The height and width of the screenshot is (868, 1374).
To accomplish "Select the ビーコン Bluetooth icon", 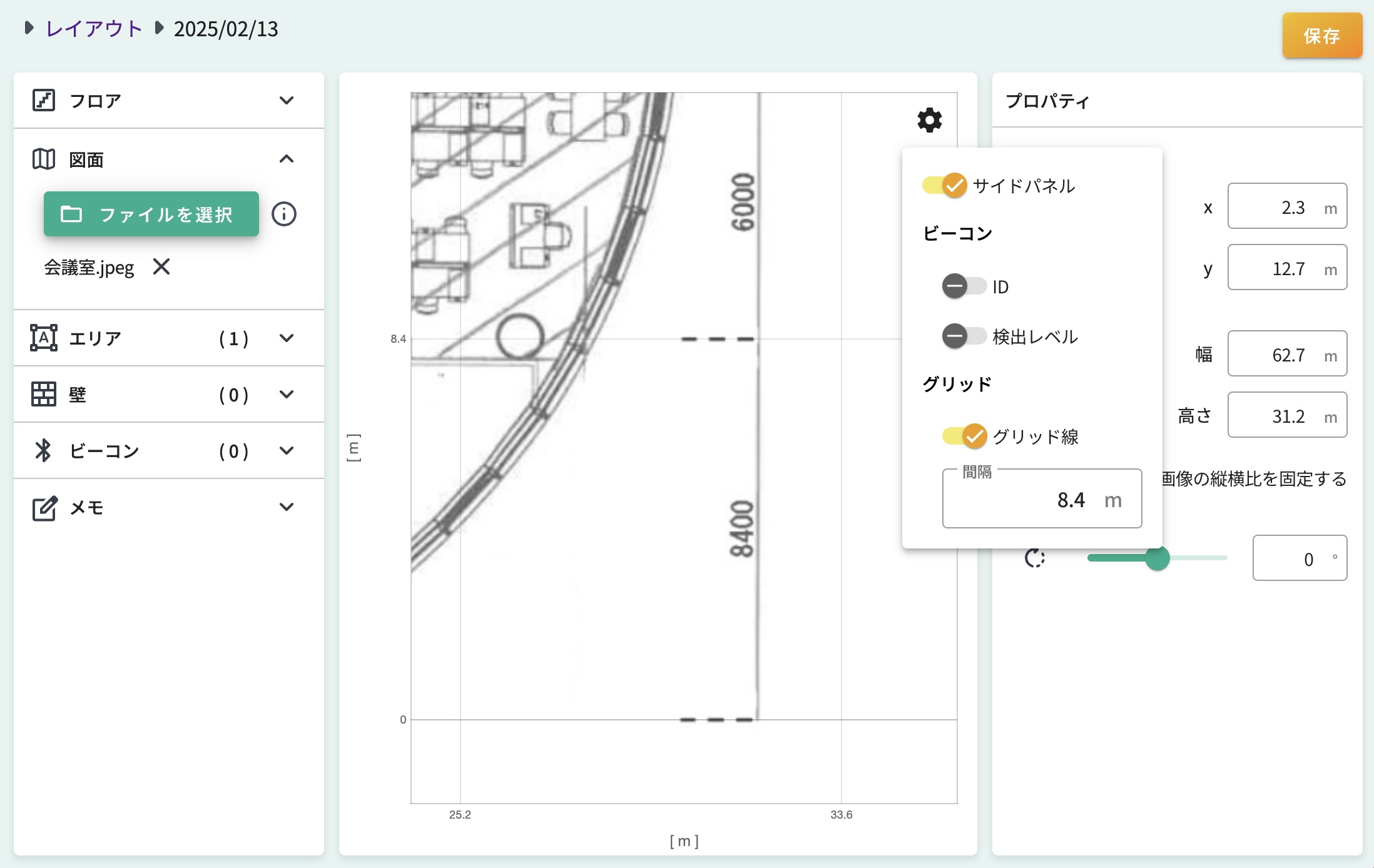I will (44, 450).
